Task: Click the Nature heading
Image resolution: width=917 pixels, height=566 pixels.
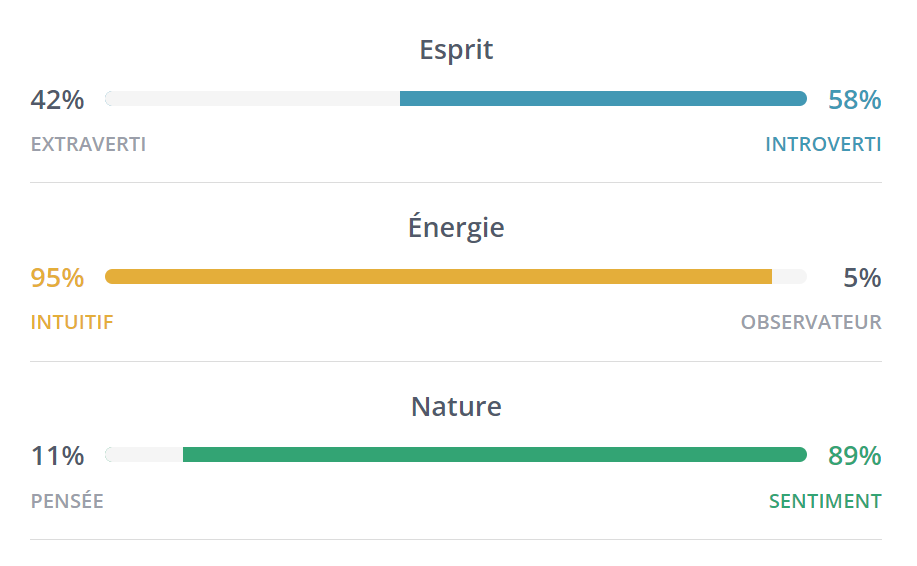Action: pos(456,407)
